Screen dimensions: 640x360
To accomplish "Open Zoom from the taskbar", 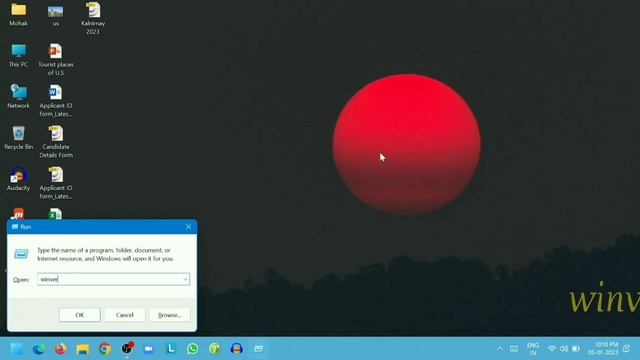I will (x=149, y=349).
